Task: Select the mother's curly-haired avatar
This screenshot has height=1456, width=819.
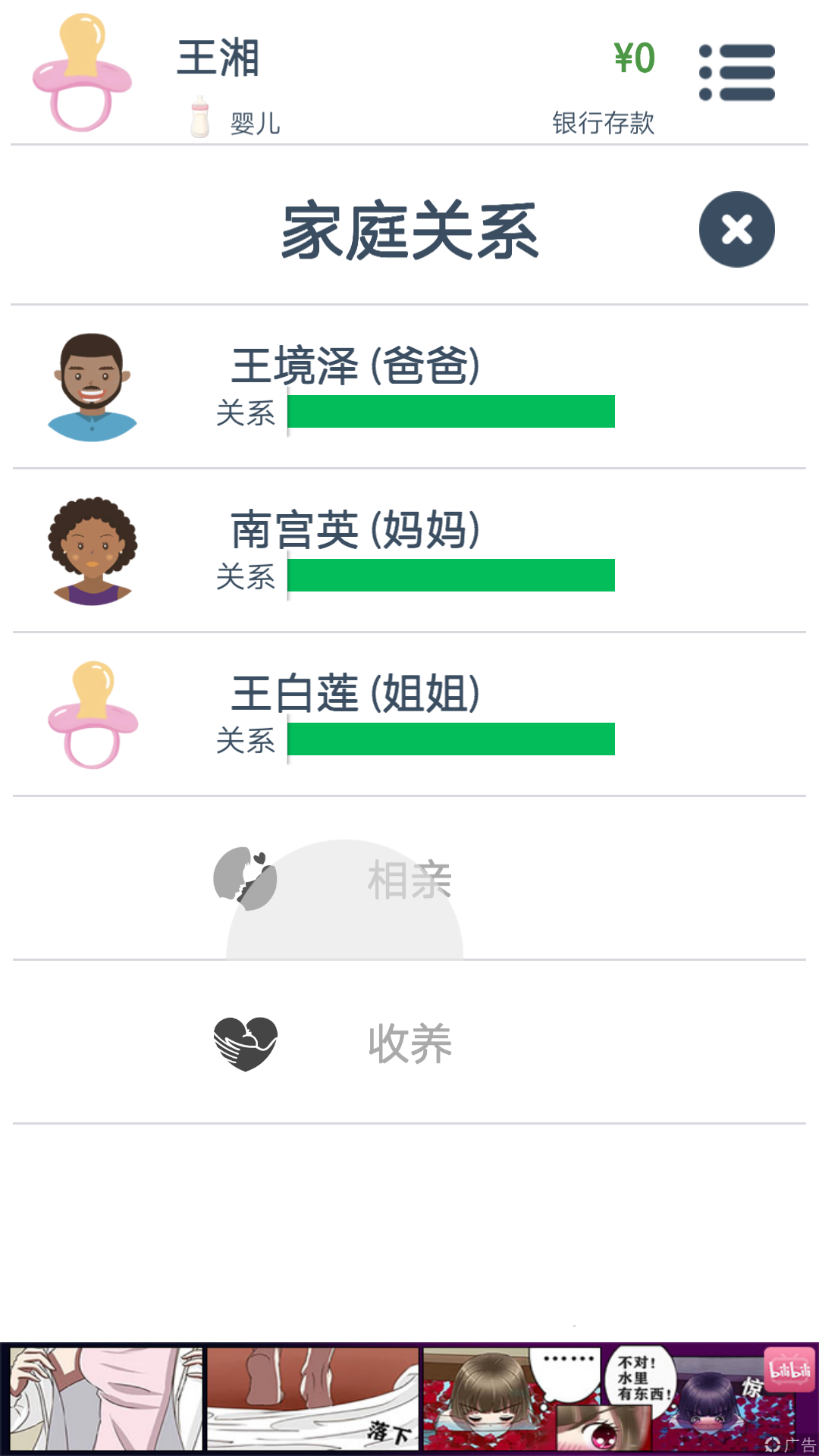Action: coord(93,551)
